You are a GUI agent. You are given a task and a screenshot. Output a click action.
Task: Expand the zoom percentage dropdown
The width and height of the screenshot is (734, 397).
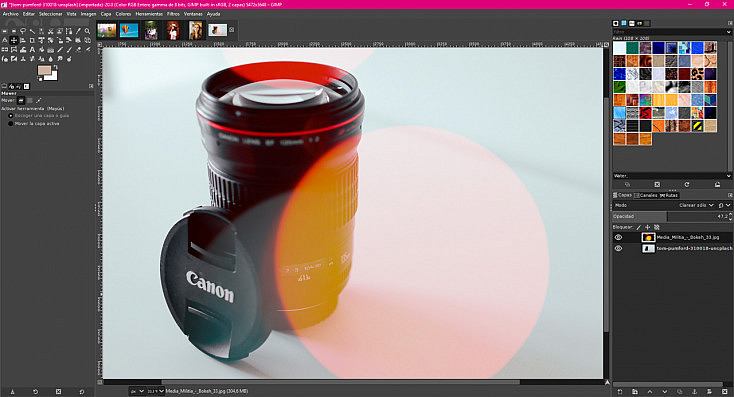(155, 391)
